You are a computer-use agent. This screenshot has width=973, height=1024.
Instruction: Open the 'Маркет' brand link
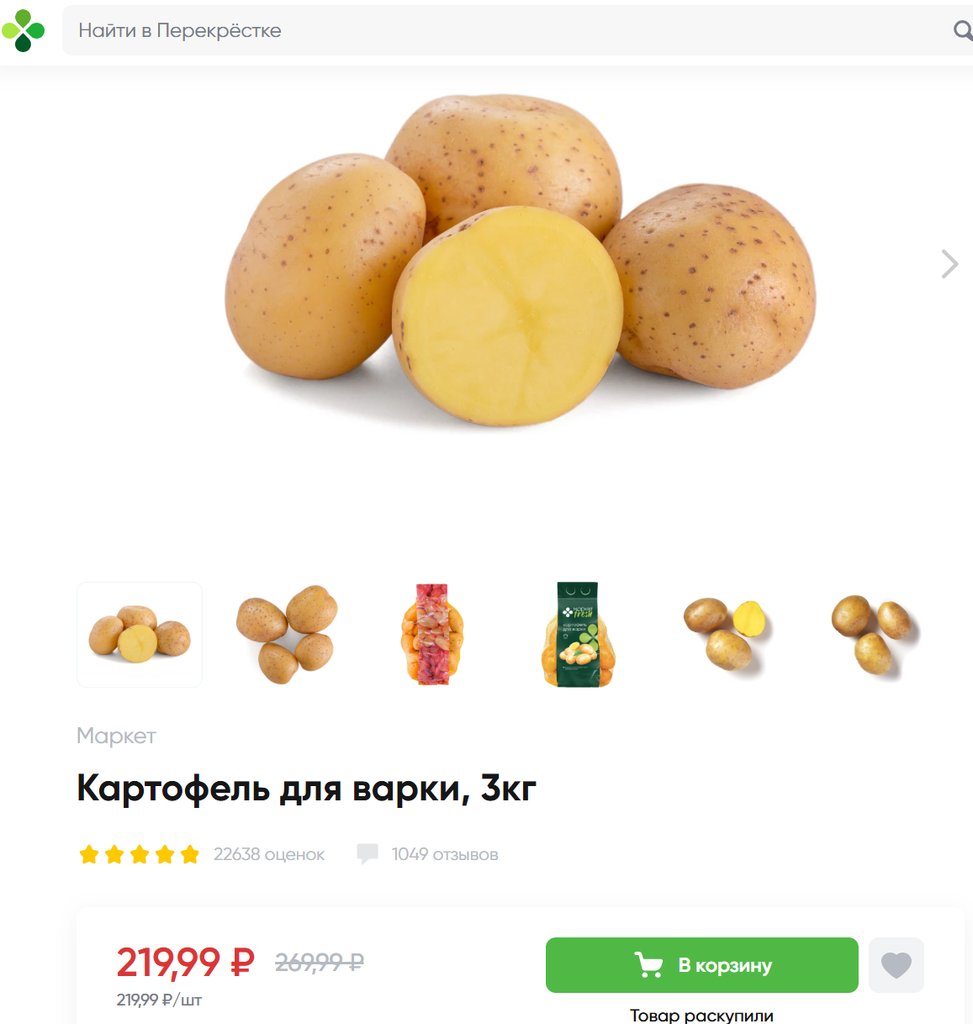(116, 736)
